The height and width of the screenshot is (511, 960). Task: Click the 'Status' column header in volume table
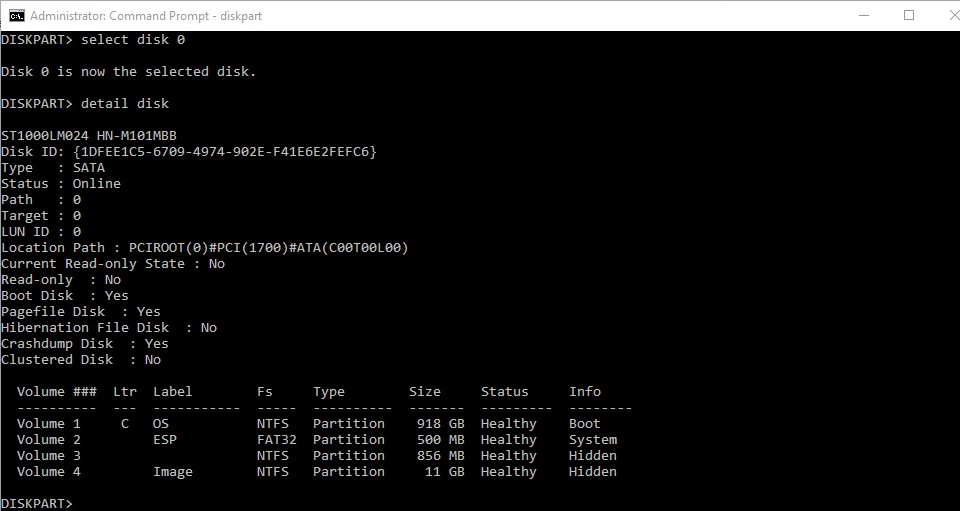[x=504, y=392]
